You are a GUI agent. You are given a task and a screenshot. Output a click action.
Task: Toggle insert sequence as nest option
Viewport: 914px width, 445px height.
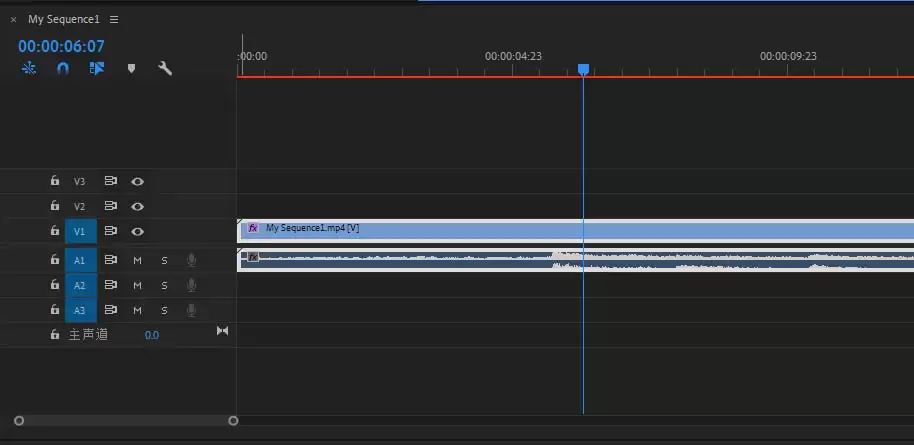29,69
